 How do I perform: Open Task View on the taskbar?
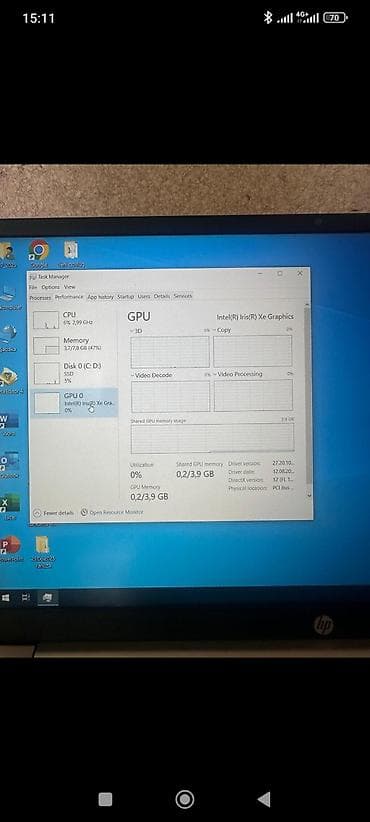point(26,598)
